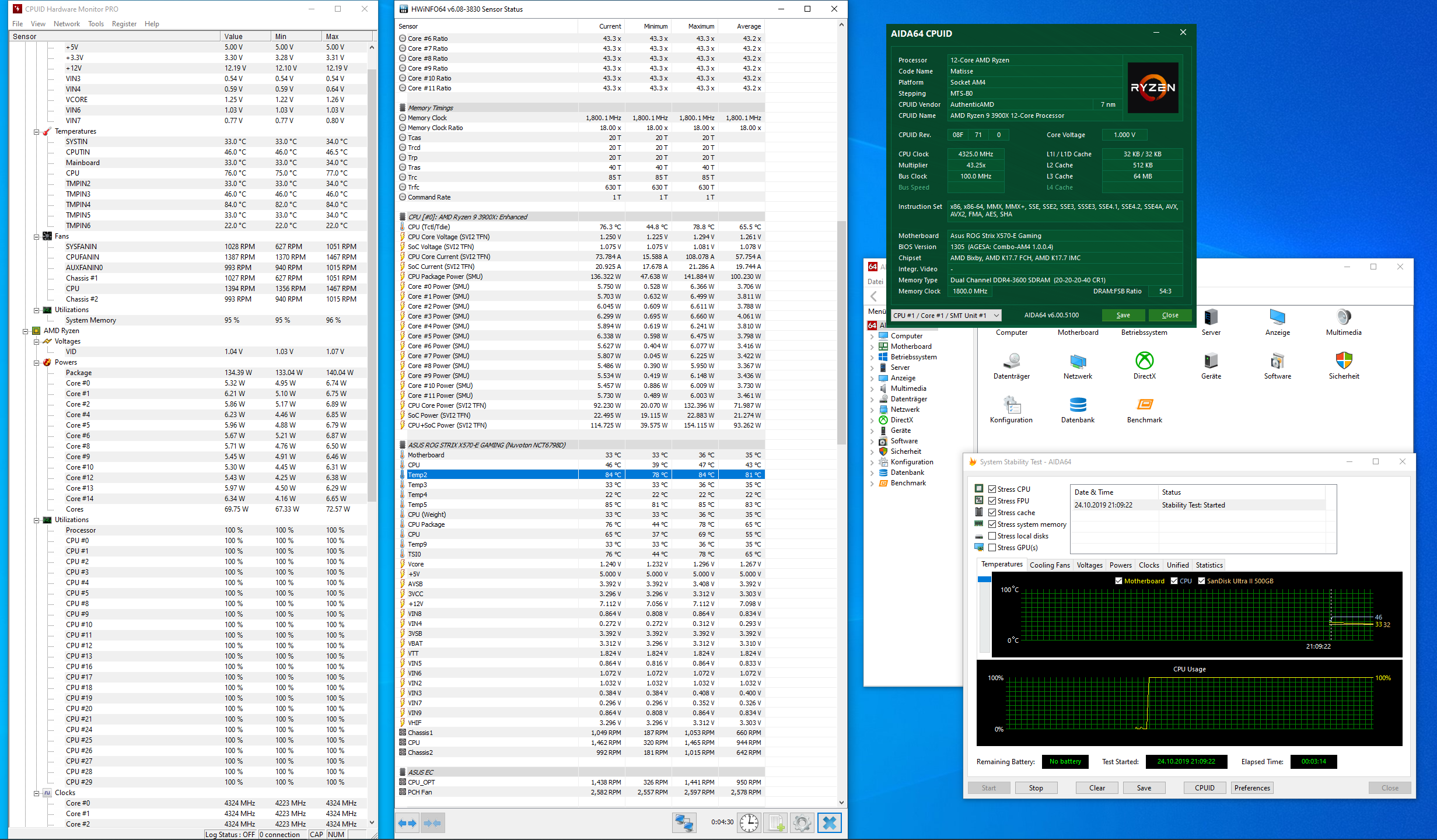
Task: Open the Sicherheit shield icon
Action: pos(1344,366)
